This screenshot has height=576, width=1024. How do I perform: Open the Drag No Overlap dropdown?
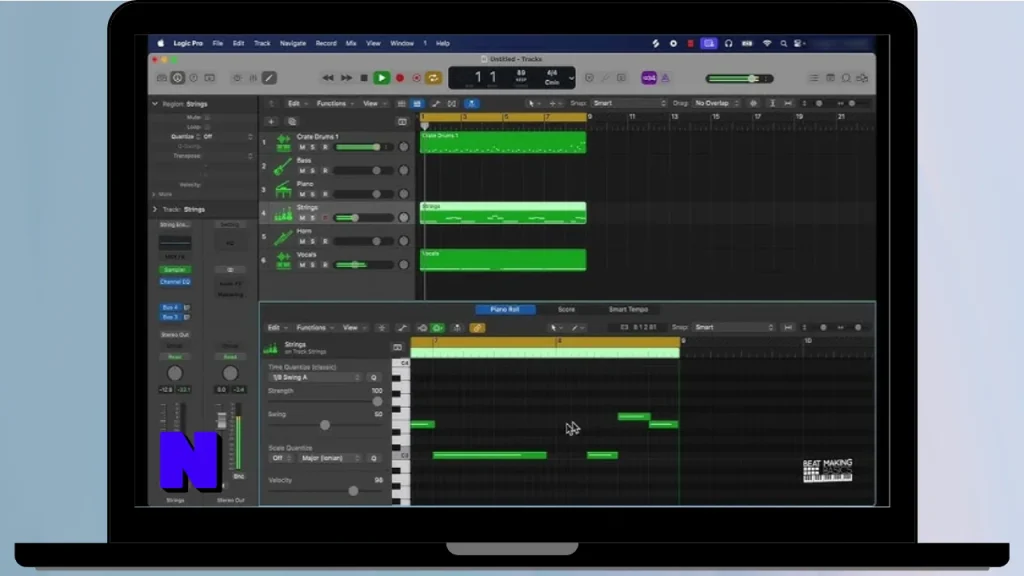(716, 103)
